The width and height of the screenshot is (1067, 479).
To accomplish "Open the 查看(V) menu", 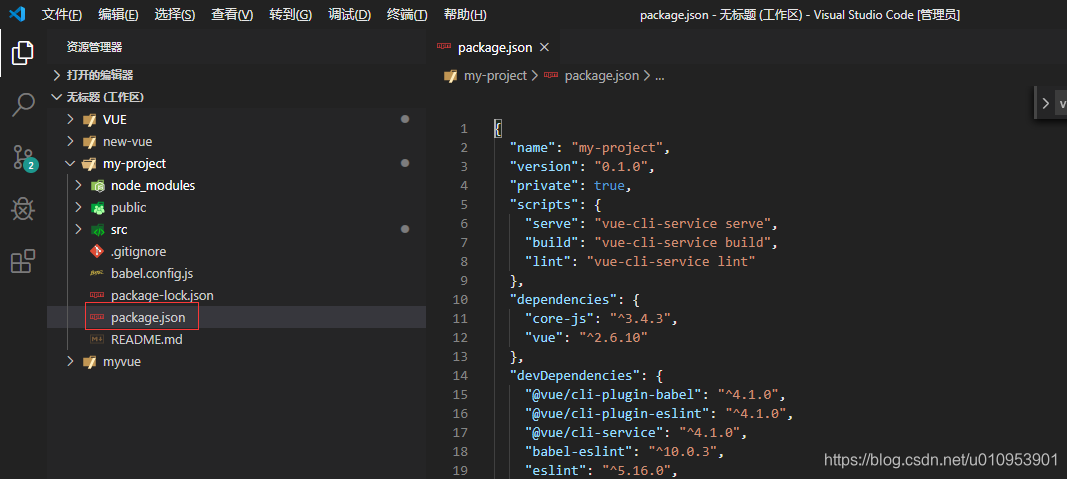I will (x=232, y=14).
